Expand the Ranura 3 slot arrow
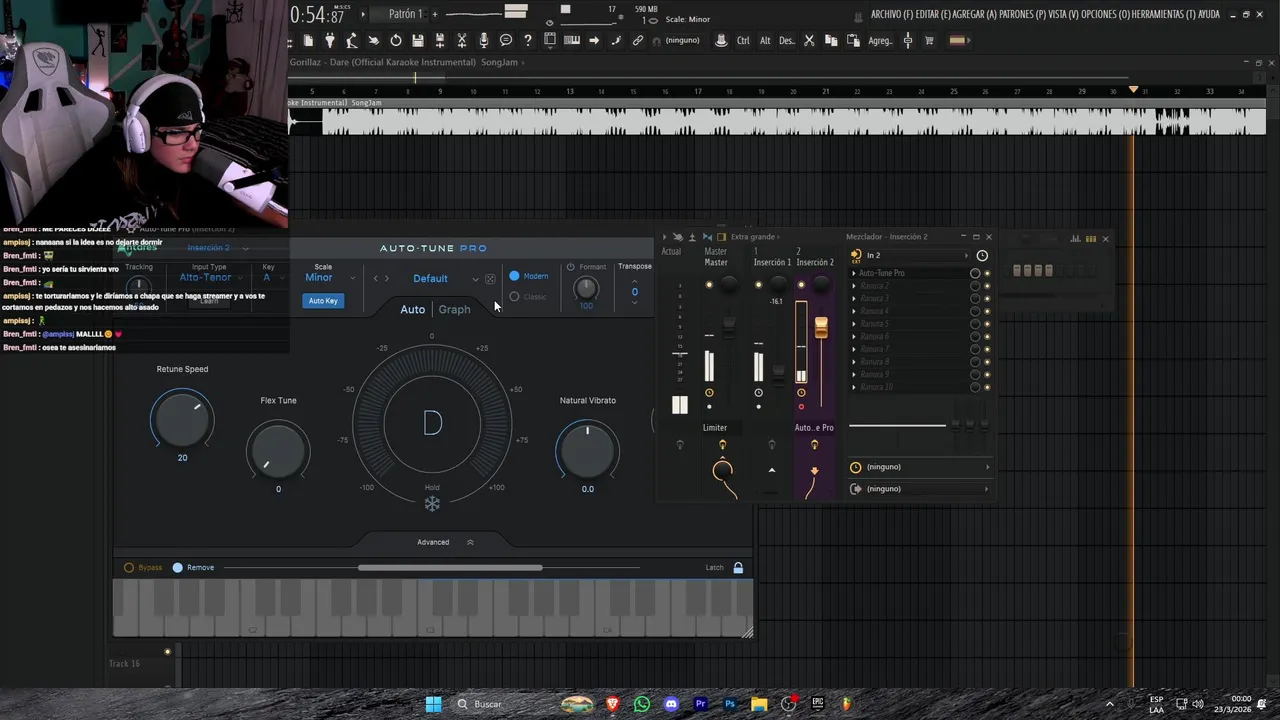The image size is (1280, 720). click(x=854, y=299)
